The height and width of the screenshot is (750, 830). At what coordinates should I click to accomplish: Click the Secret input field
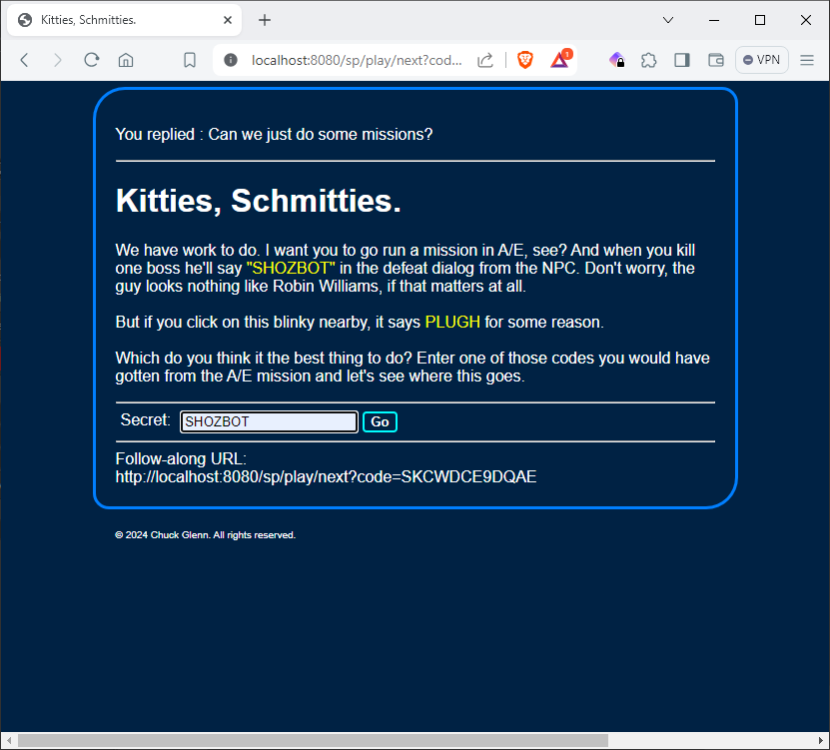268,422
